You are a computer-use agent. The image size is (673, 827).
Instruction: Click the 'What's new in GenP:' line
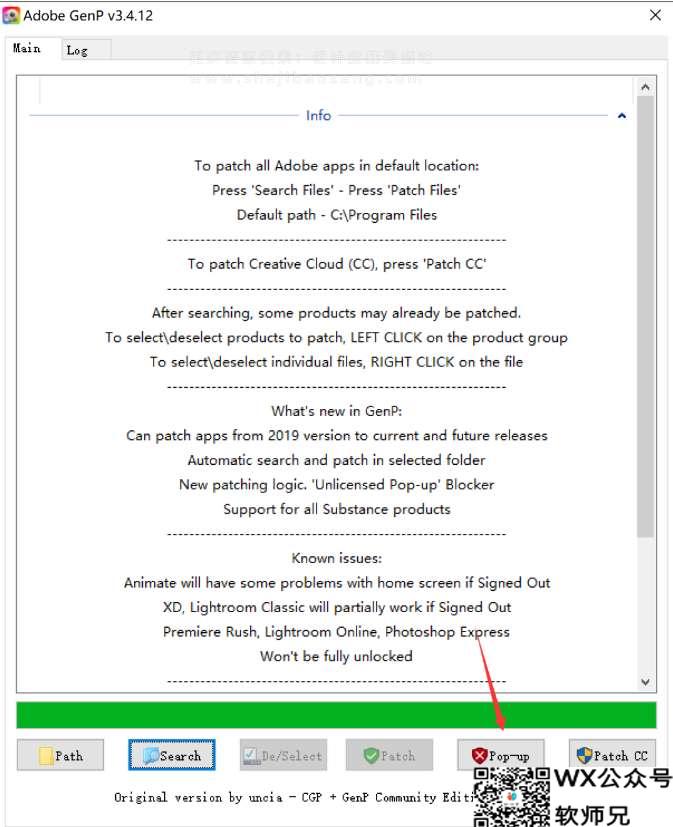tap(336, 411)
